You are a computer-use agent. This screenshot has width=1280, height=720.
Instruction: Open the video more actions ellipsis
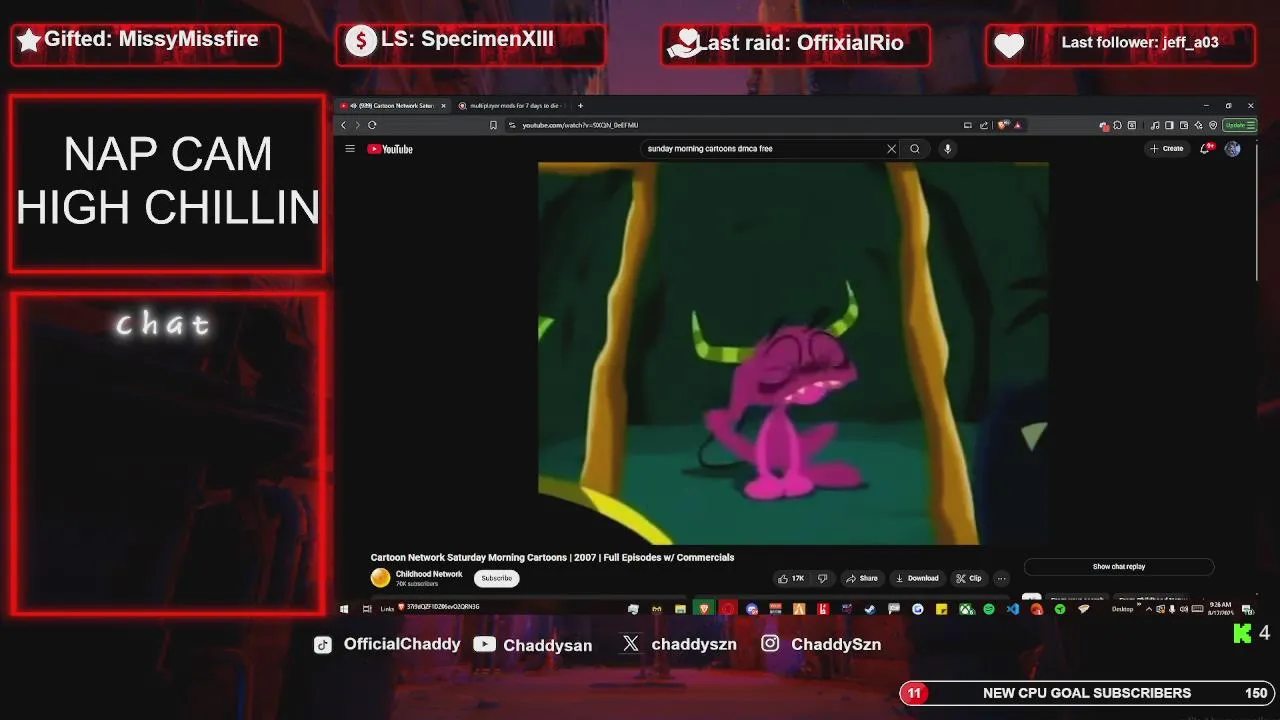point(1001,578)
